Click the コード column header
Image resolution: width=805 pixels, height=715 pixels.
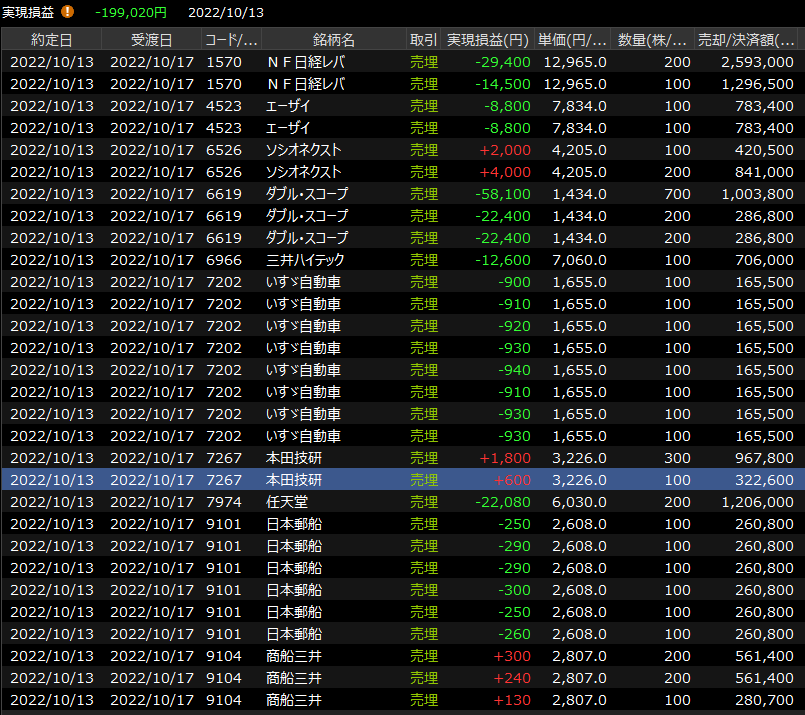231,40
